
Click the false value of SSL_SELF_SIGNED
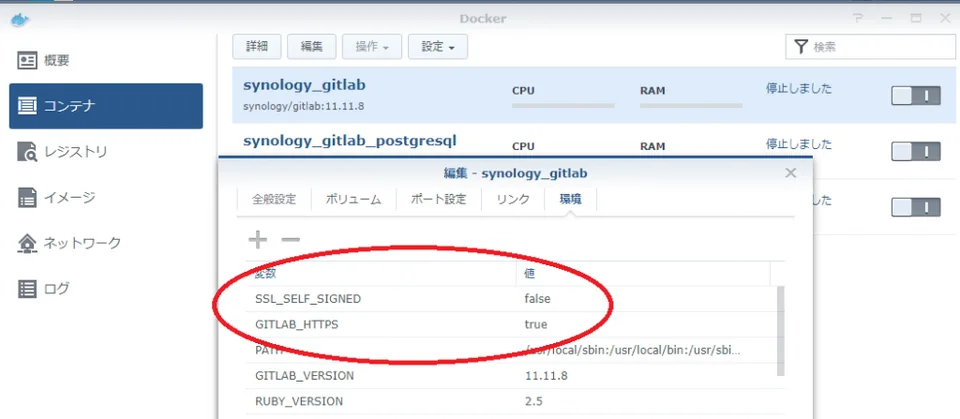point(537,299)
